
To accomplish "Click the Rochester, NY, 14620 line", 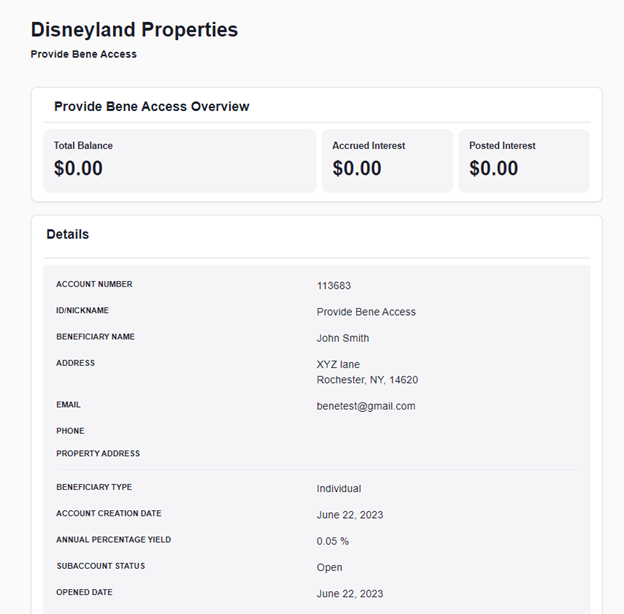I will click(x=367, y=380).
